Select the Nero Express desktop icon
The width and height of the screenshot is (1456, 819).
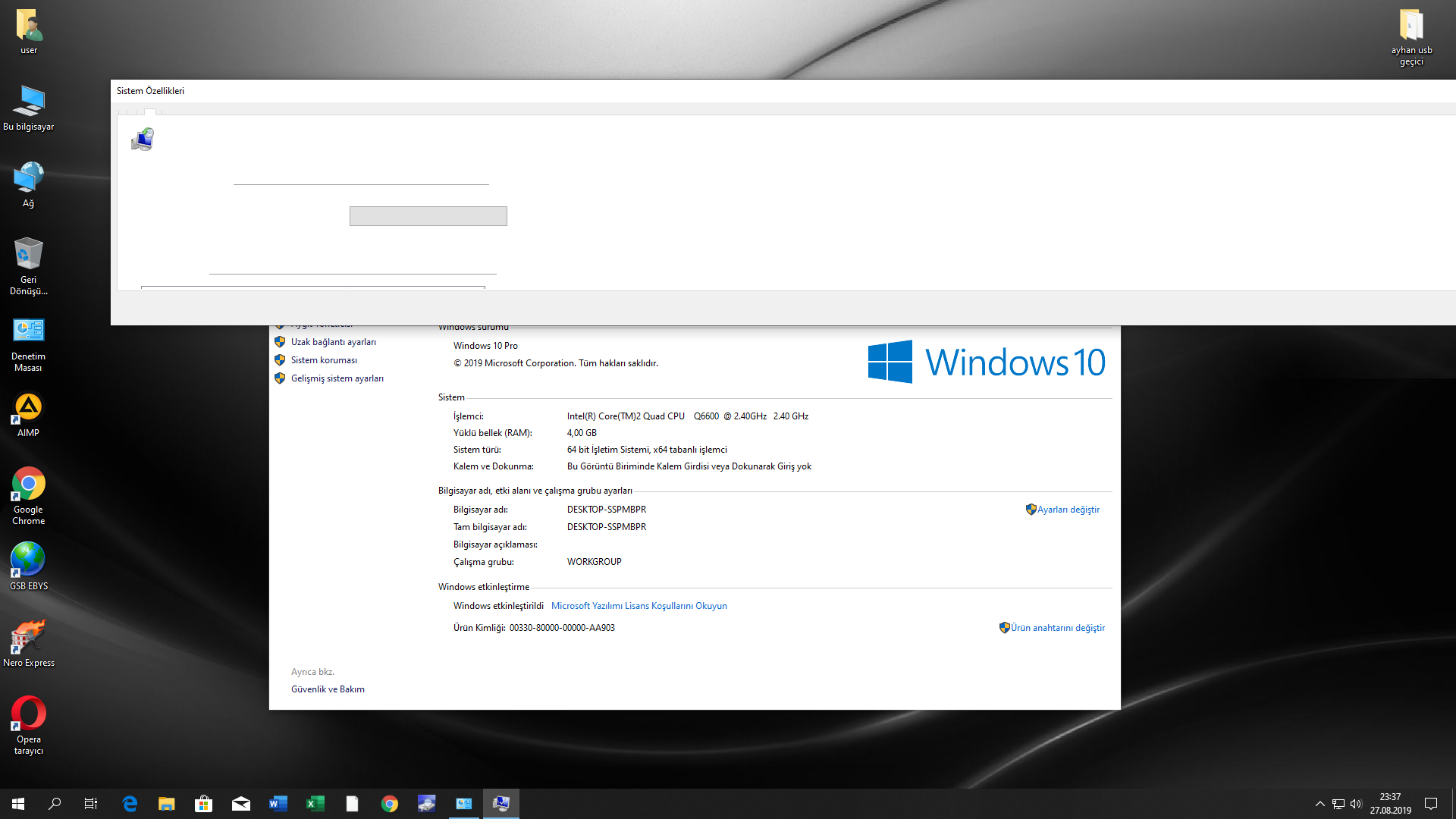coord(29,637)
